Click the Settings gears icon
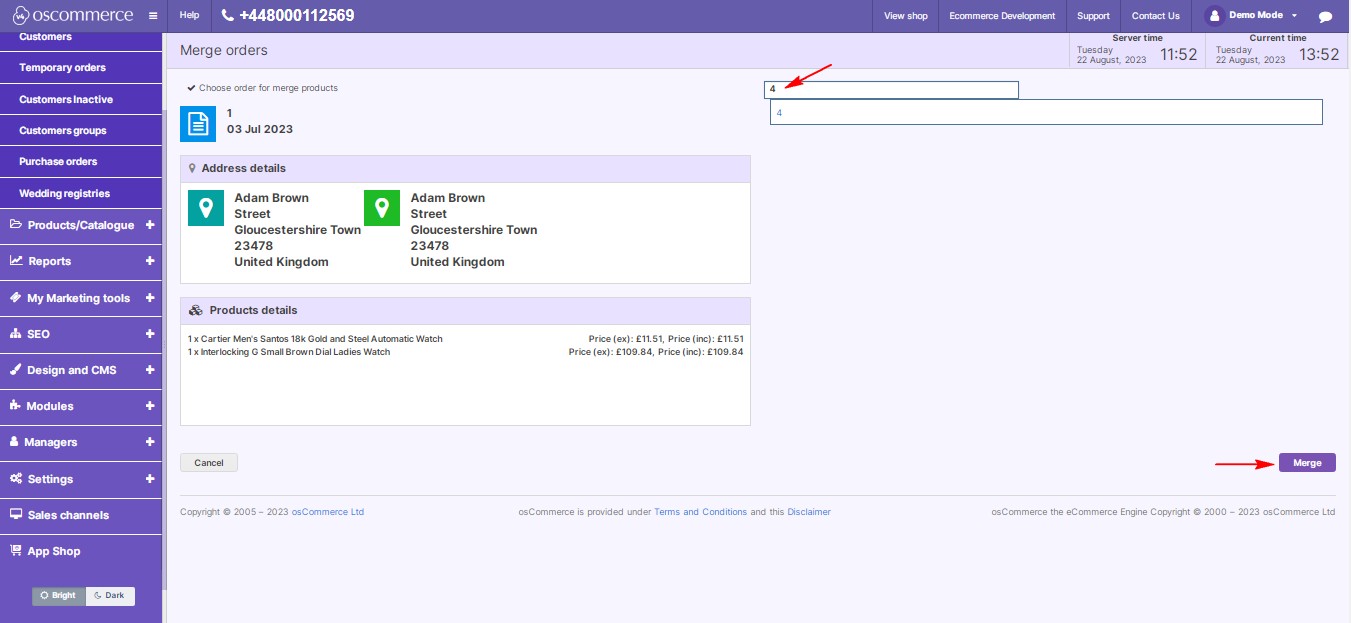Viewport: 1351px width, 623px height. 16,479
